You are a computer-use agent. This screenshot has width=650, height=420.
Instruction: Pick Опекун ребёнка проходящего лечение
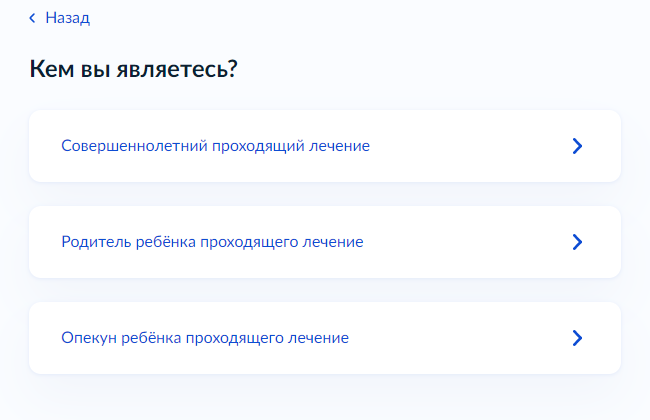pyautogui.click(x=205, y=338)
